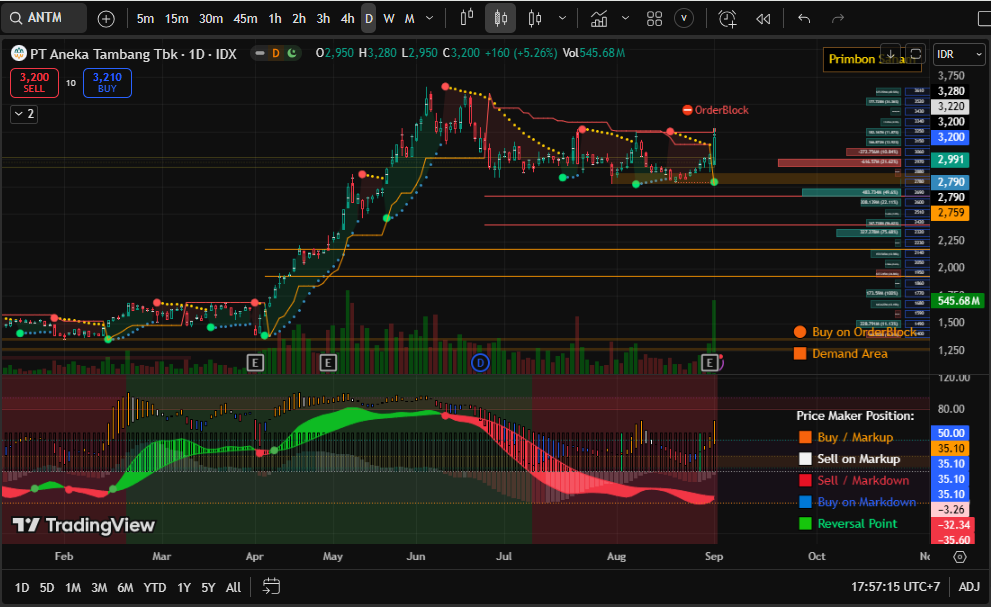The width and height of the screenshot is (991, 607).
Task: Select the 1h timeframe
Action: click(x=275, y=19)
